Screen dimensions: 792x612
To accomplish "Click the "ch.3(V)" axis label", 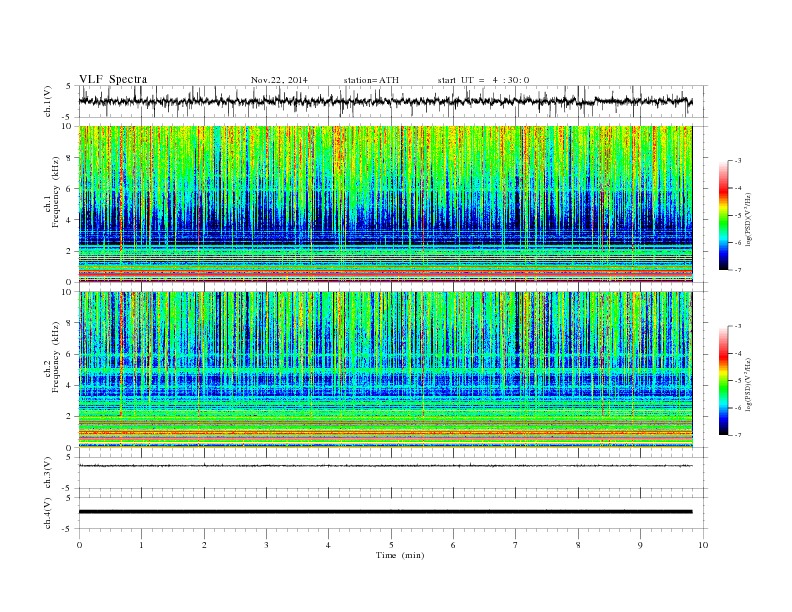I will point(48,473).
